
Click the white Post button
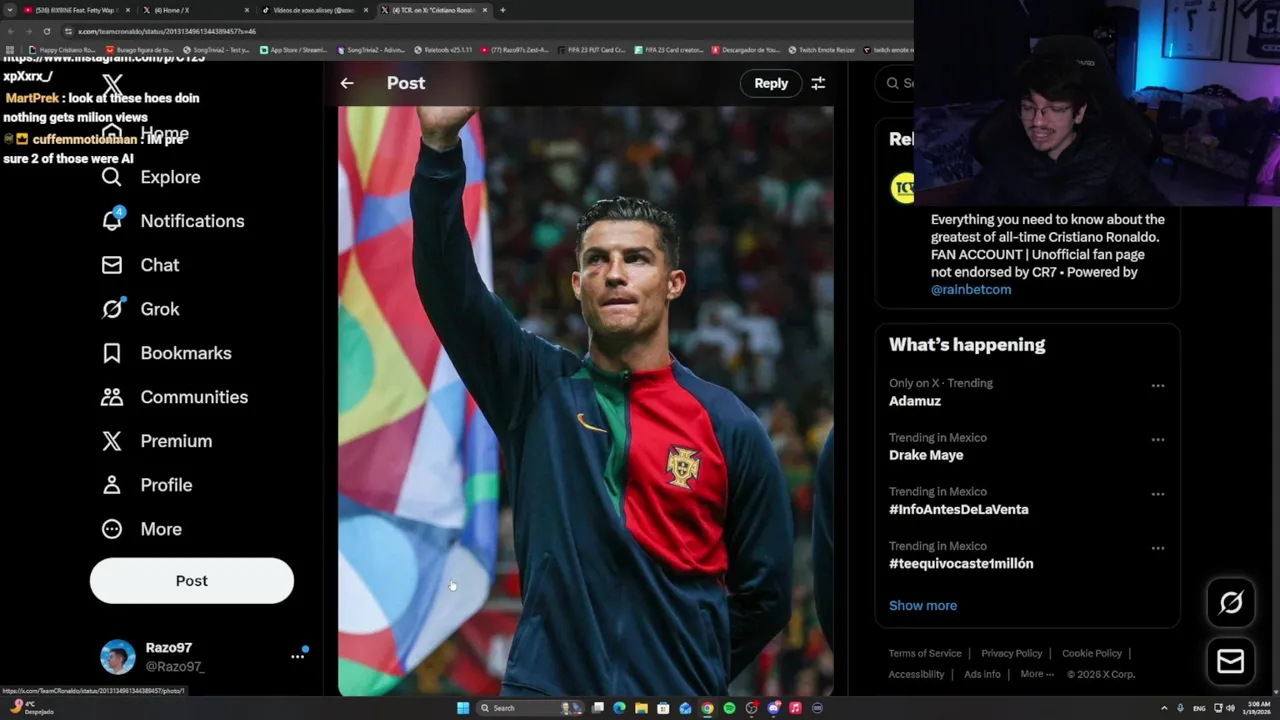pos(192,581)
